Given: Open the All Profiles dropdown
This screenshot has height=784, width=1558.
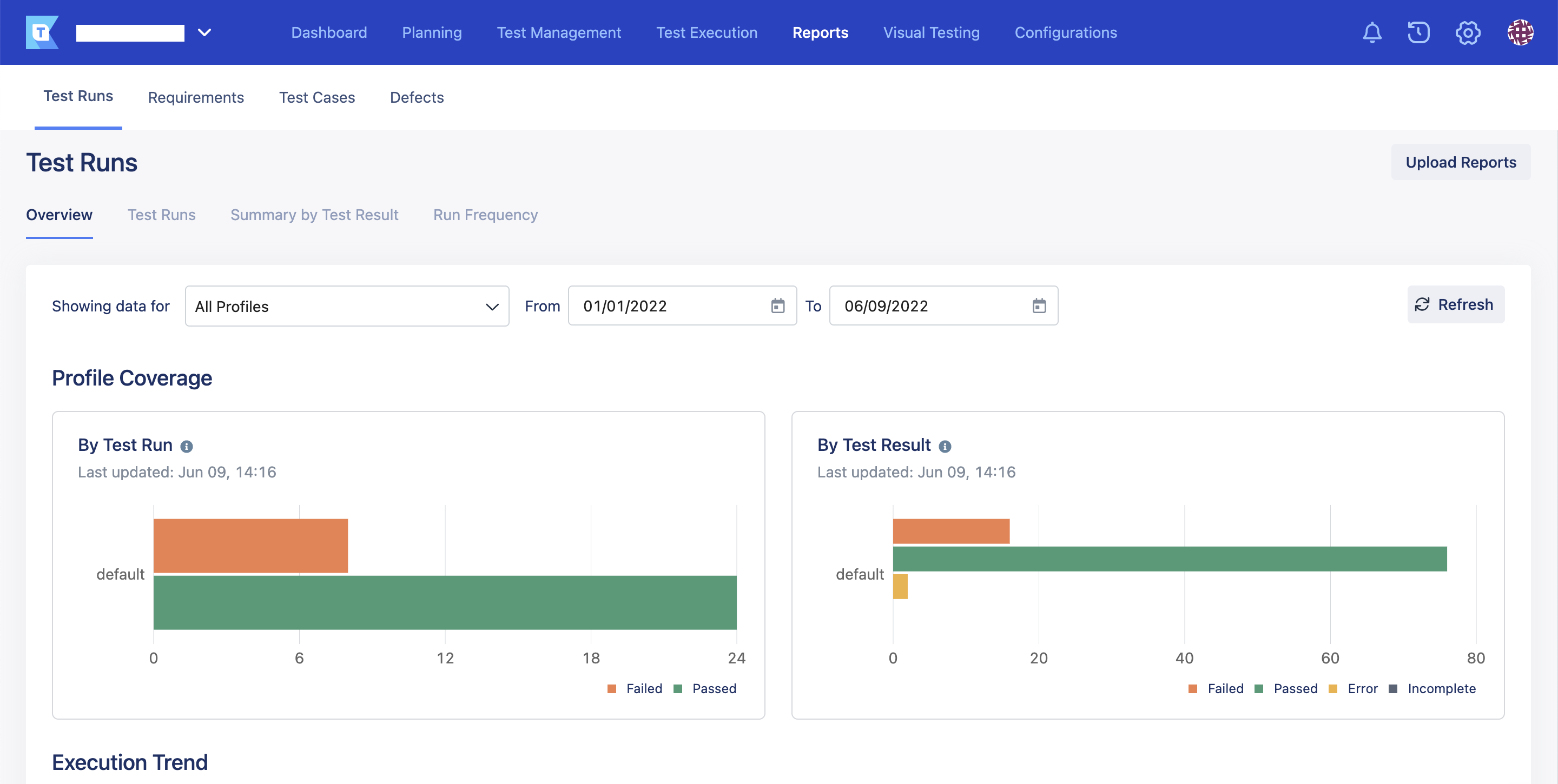Looking at the screenshot, I should pyautogui.click(x=347, y=307).
